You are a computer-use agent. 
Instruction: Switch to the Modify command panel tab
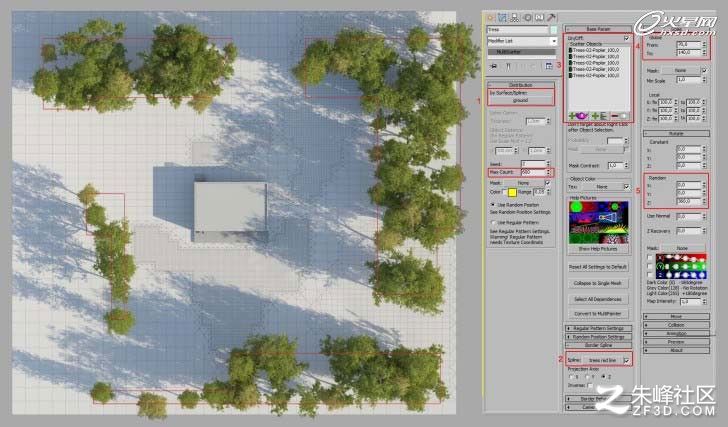tap(502, 18)
